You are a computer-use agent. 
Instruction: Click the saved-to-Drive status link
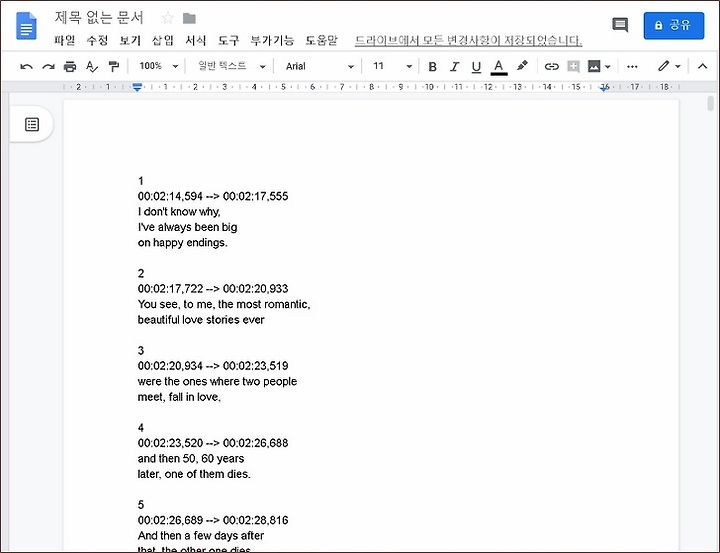click(x=468, y=40)
